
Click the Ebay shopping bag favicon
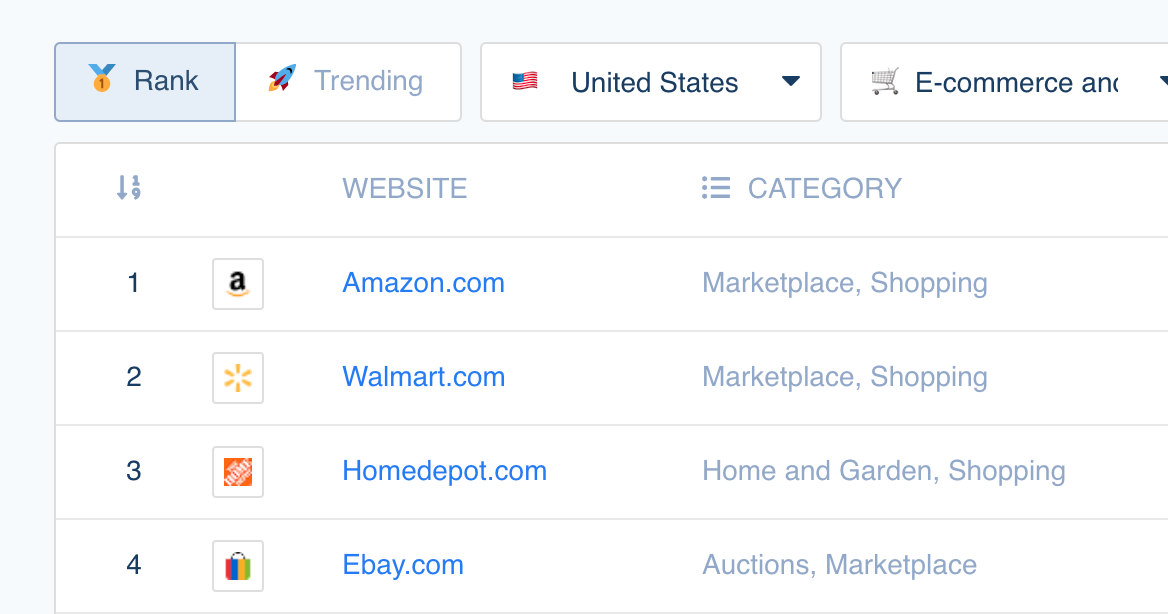[x=237, y=565]
